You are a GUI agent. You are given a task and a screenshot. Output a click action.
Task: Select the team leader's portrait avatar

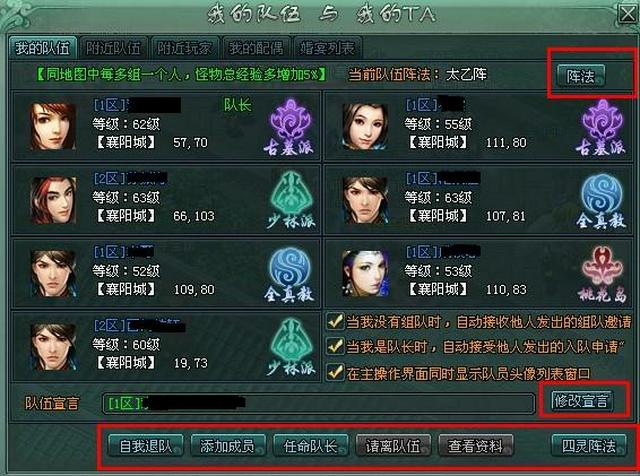[53, 126]
